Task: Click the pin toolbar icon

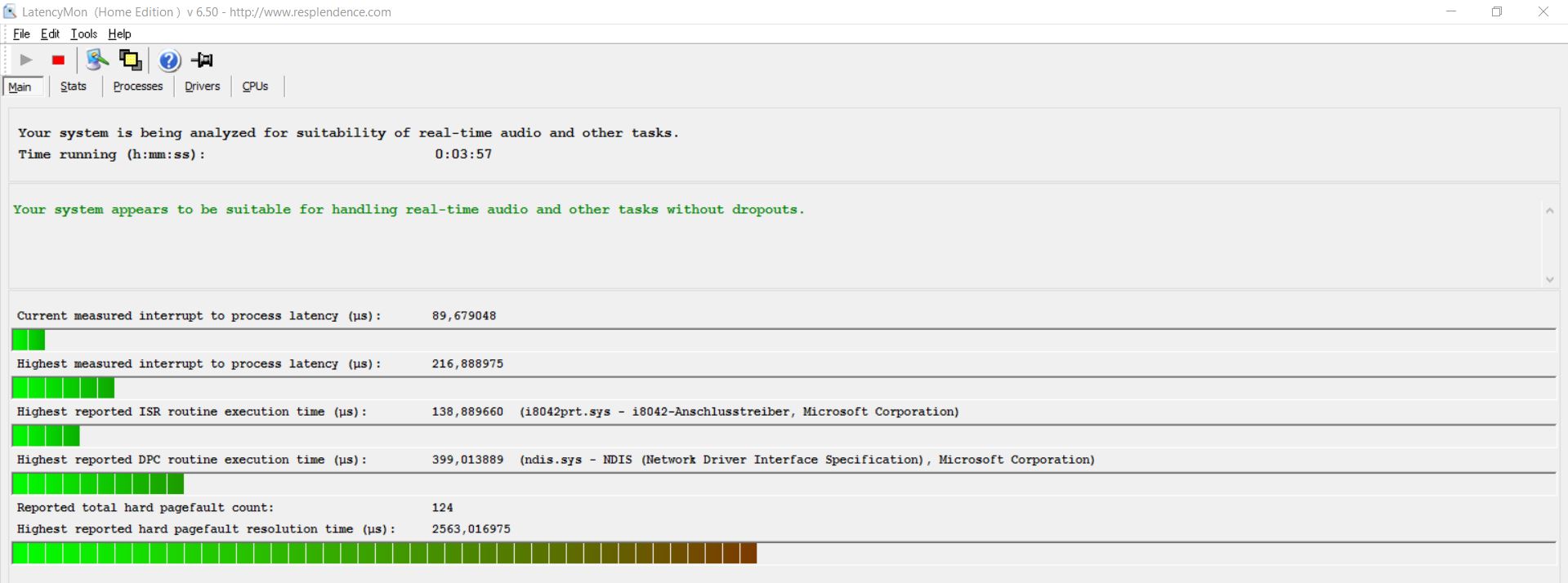Action: [202, 60]
